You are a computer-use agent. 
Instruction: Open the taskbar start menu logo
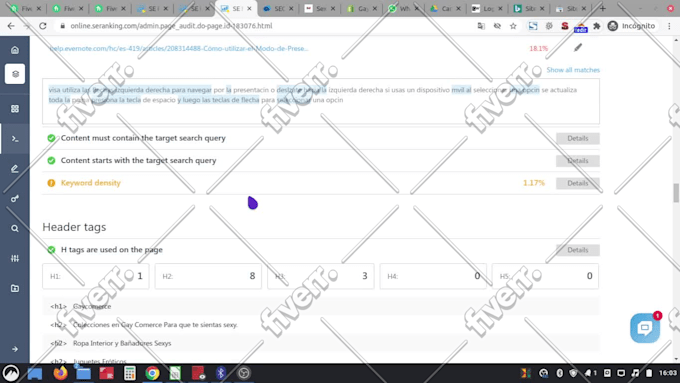point(11,373)
